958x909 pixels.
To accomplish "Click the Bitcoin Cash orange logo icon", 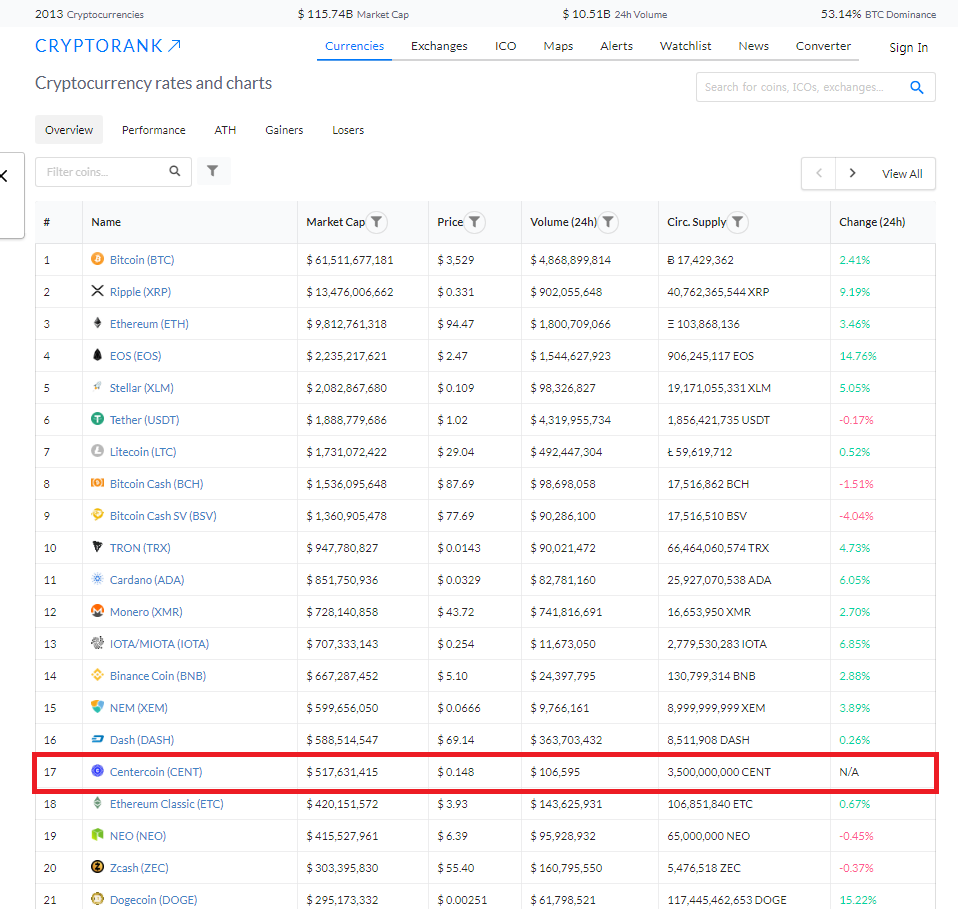I will [97, 483].
